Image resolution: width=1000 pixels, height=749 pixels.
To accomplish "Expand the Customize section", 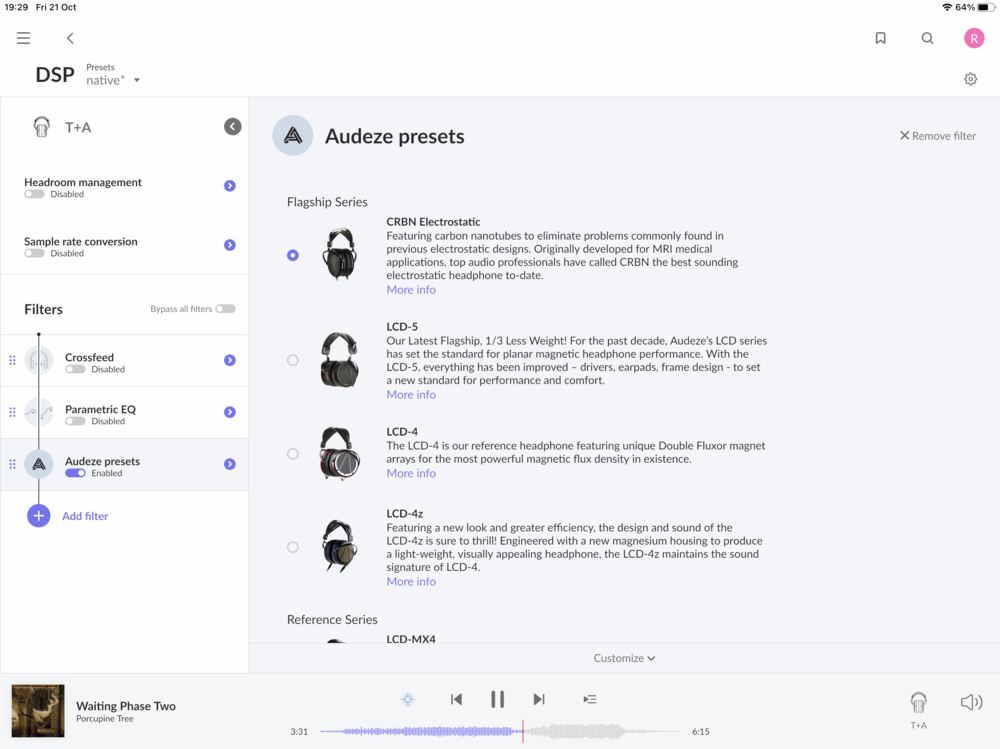I will point(624,658).
